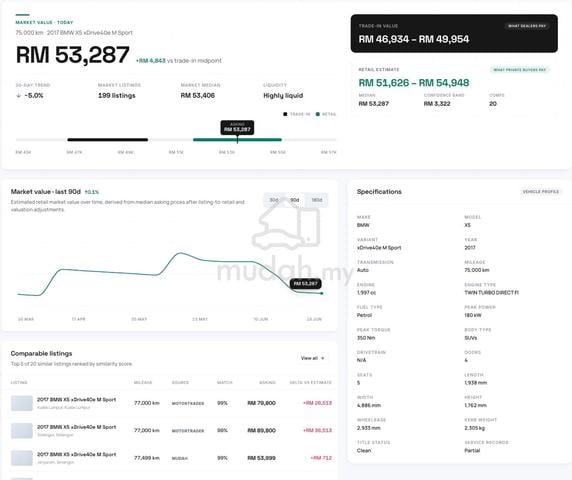This screenshot has height=480, width=572.
Task: Click the RM 89,800 asking price
Action: [262, 430]
